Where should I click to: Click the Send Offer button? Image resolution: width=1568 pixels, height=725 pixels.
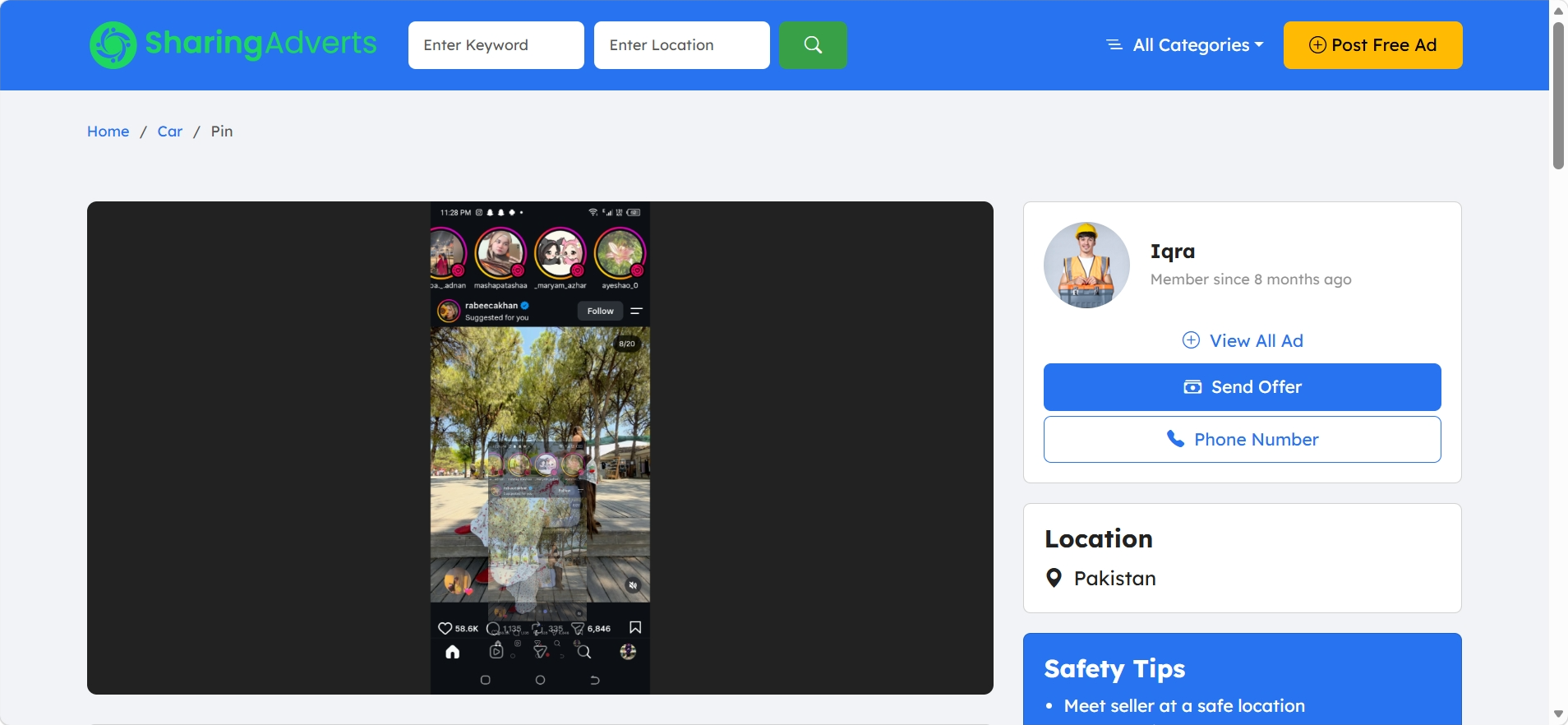click(x=1243, y=387)
